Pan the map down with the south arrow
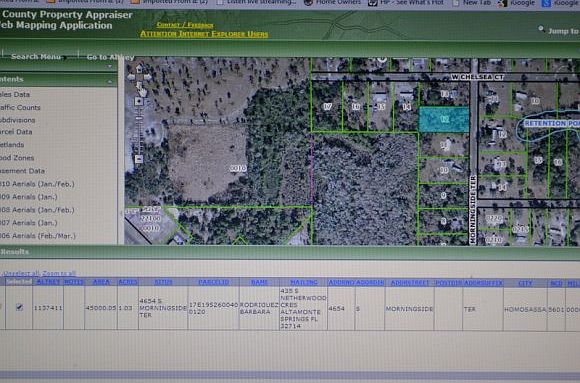 click(x=139, y=85)
